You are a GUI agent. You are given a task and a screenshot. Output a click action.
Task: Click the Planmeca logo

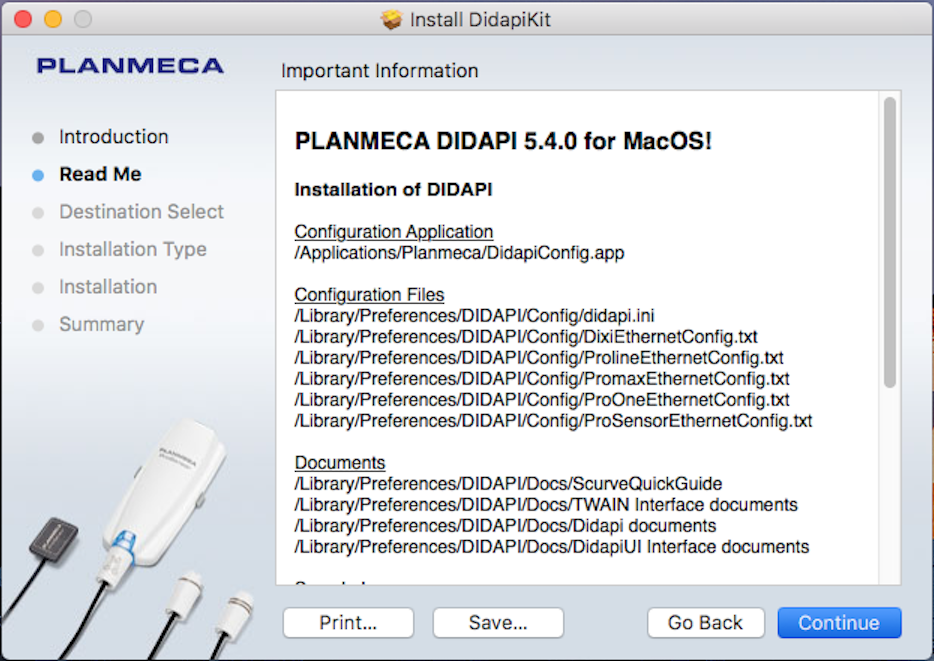click(130, 66)
